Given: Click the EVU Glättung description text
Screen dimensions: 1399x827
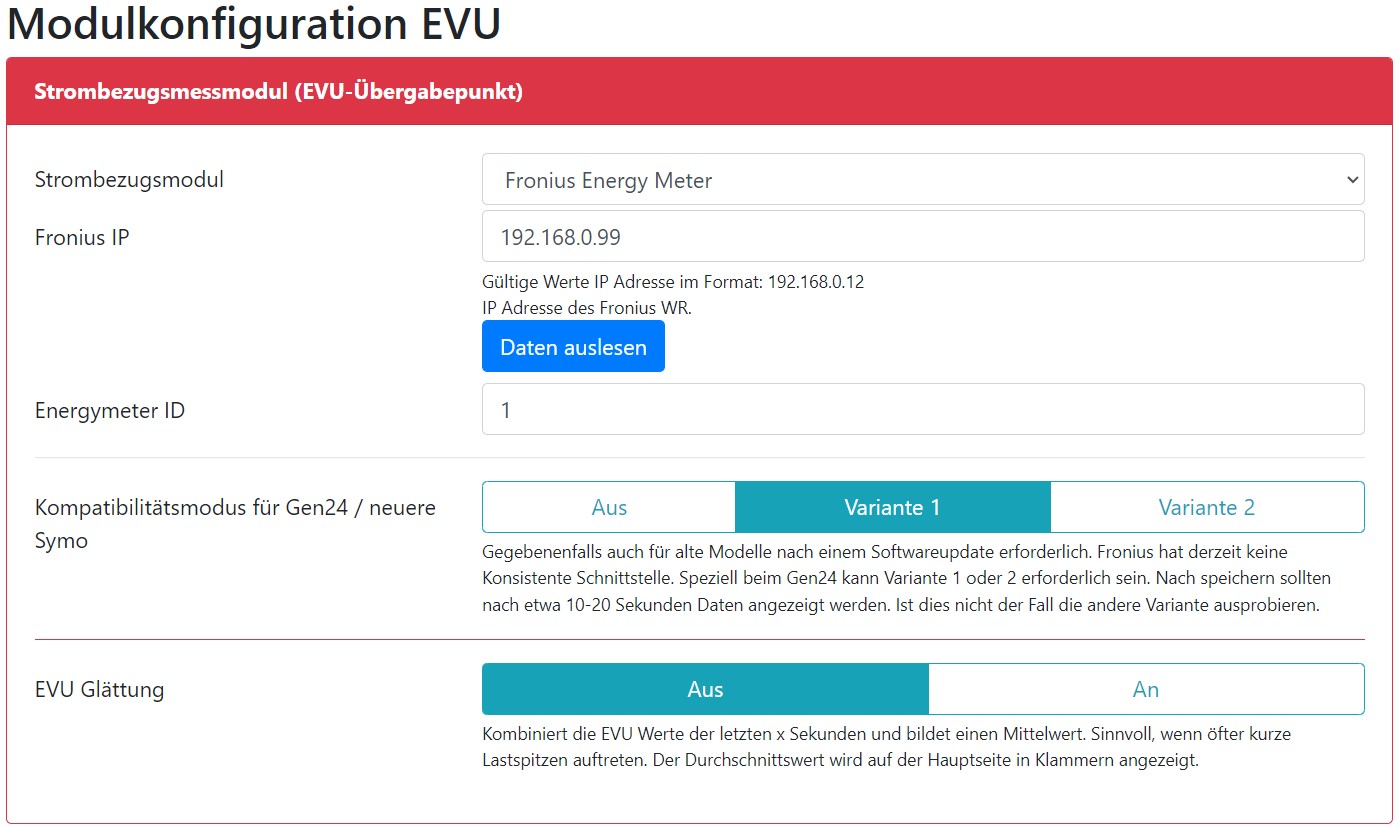Looking at the screenshot, I should point(885,747).
